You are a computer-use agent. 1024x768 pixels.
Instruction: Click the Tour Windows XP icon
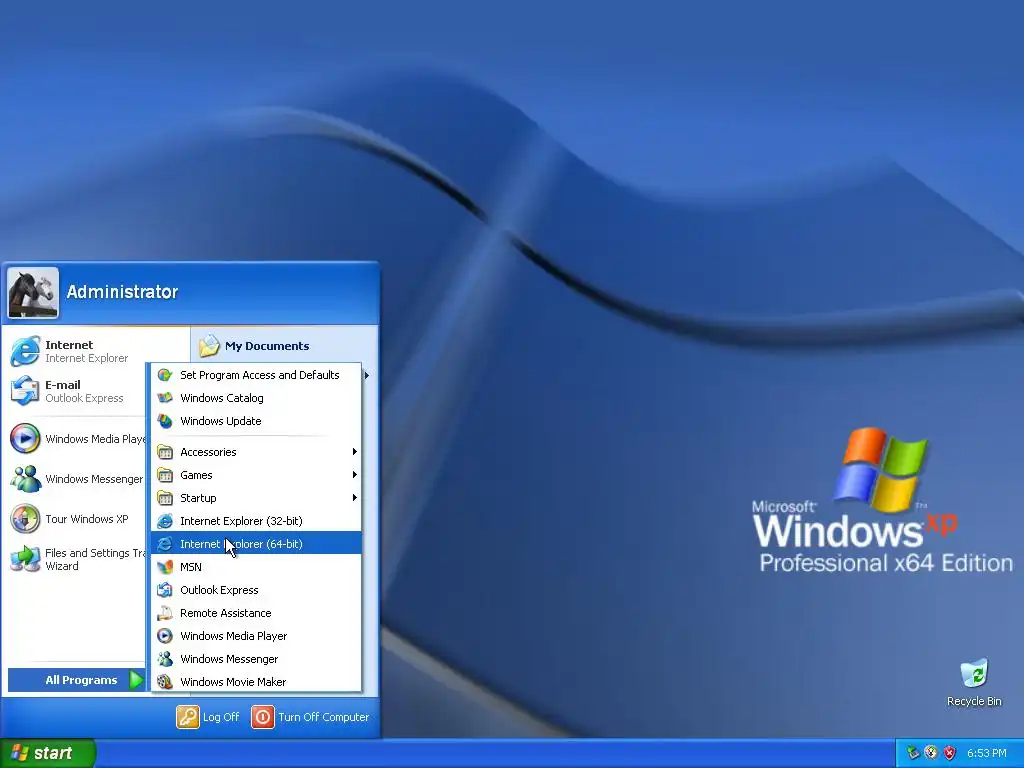[x=25, y=519]
